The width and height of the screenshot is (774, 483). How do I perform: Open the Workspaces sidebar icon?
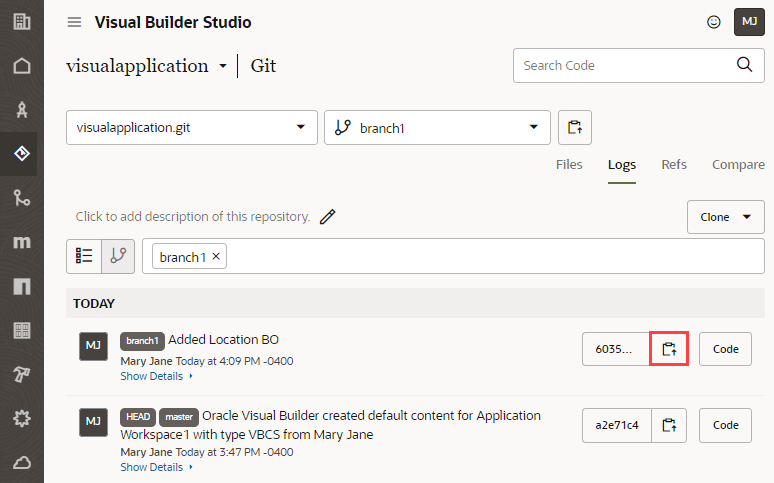coord(22,110)
